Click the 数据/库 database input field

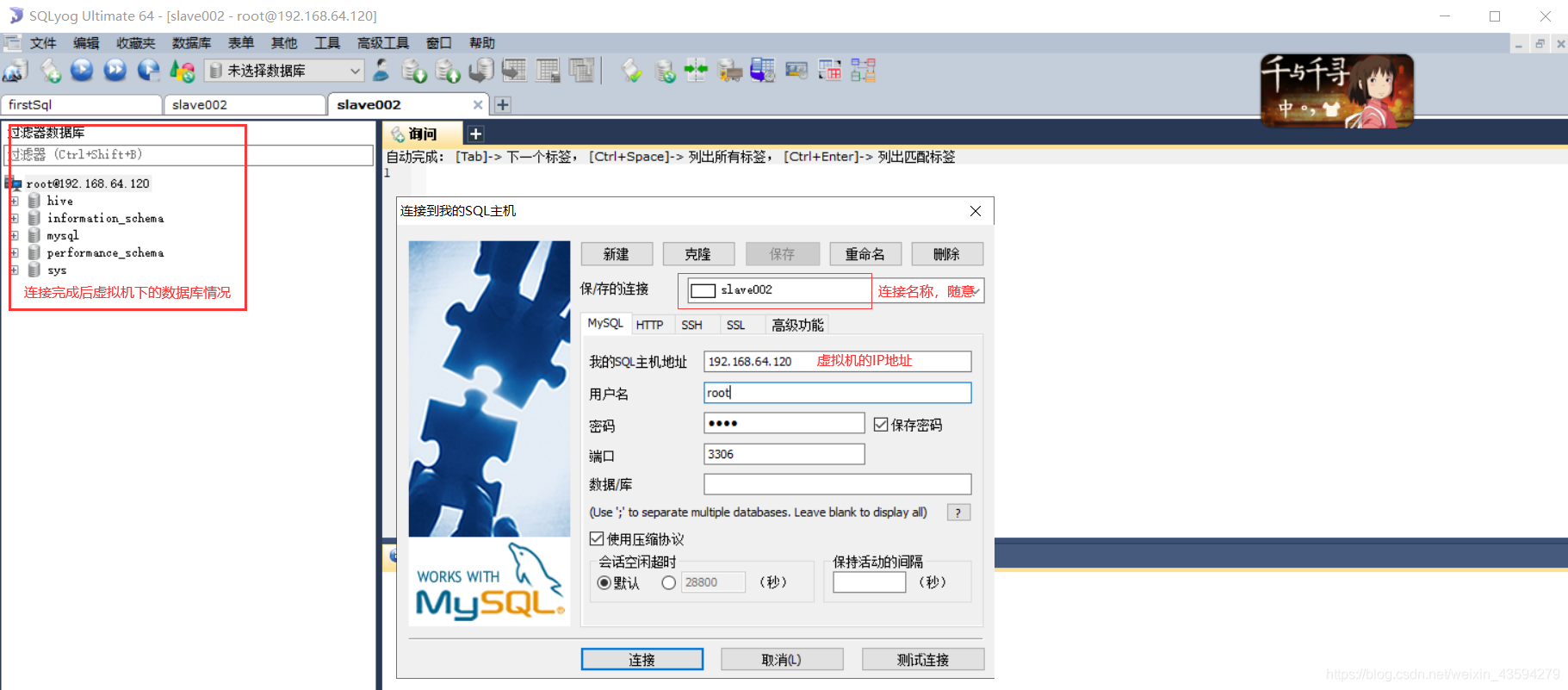(x=837, y=484)
